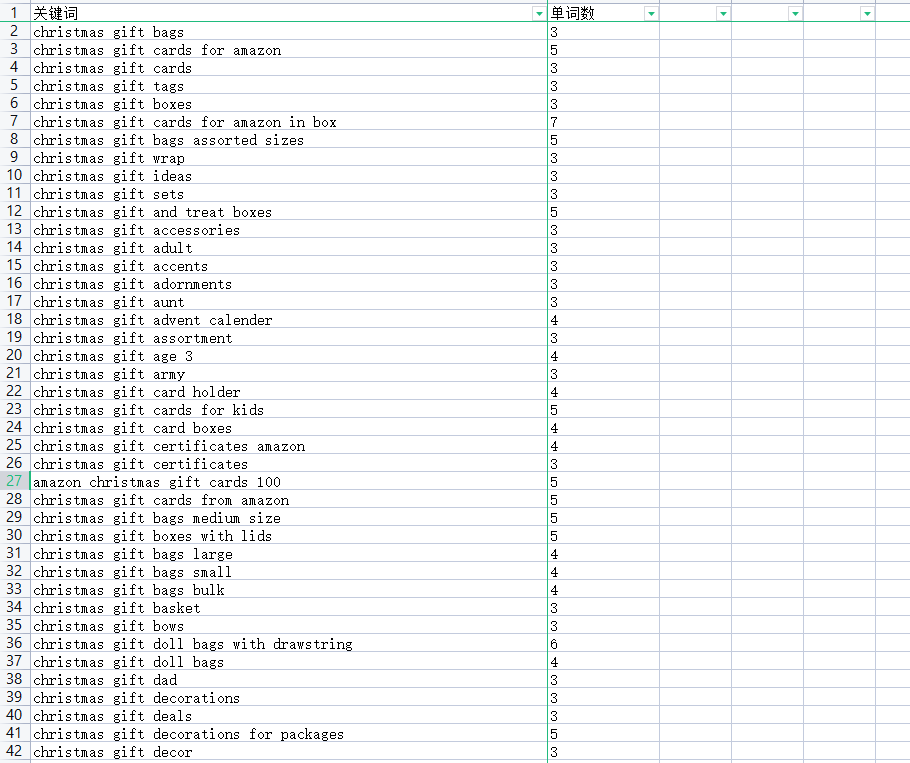Select cell 'christmas gift bags small'
910x763 pixels.
click(x=288, y=571)
